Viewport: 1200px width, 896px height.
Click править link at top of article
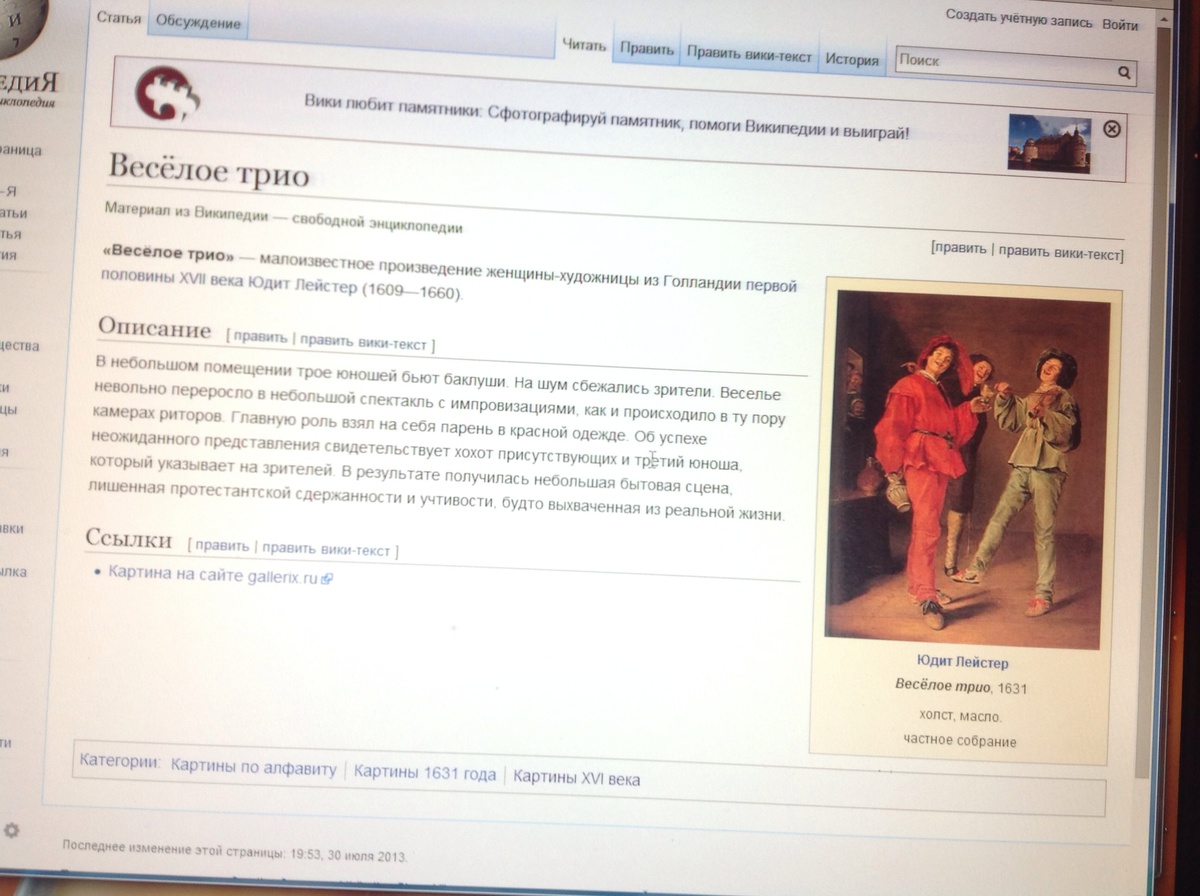click(x=960, y=249)
